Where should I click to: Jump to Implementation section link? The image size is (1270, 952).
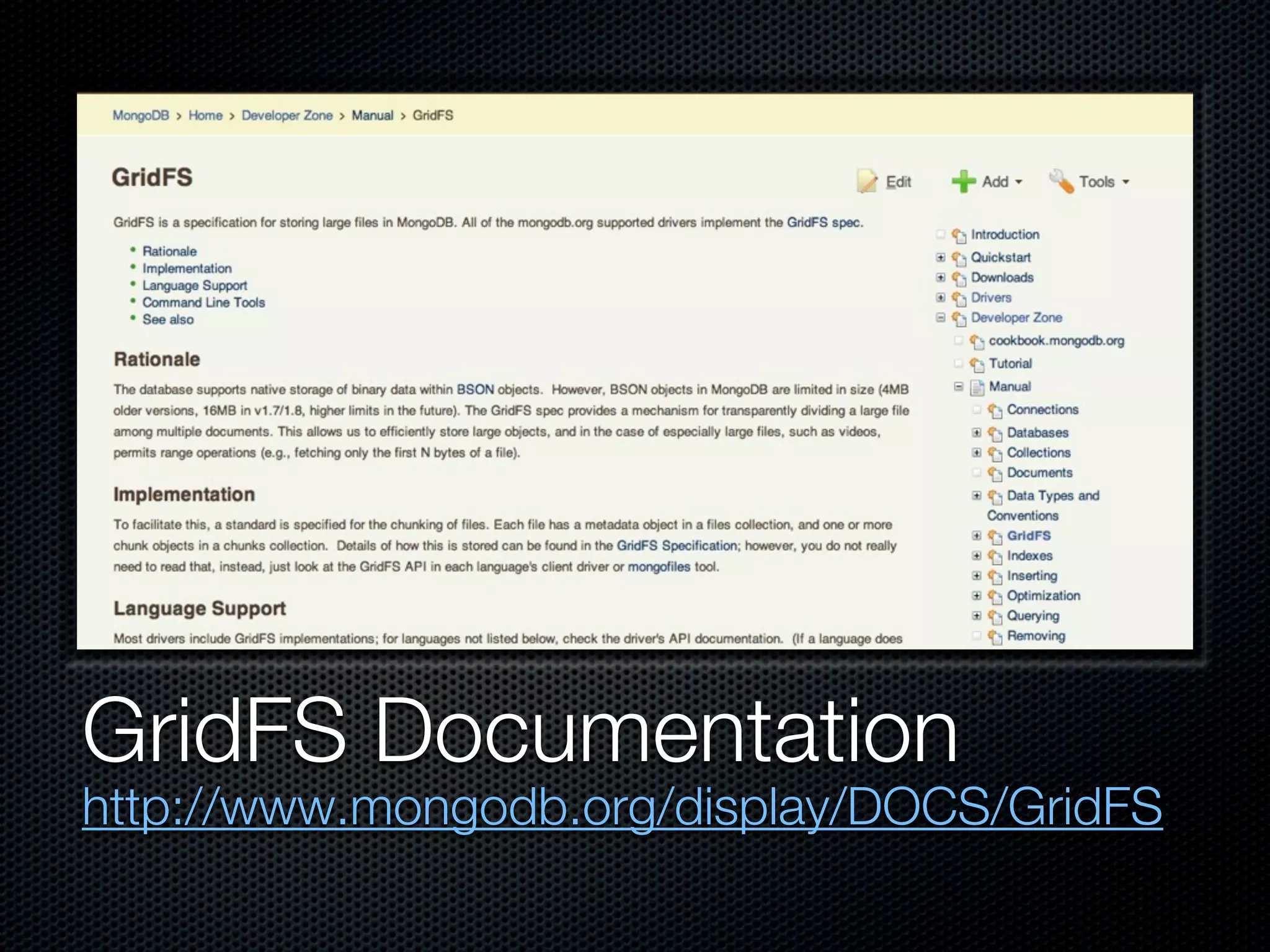click(x=187, y=268)
